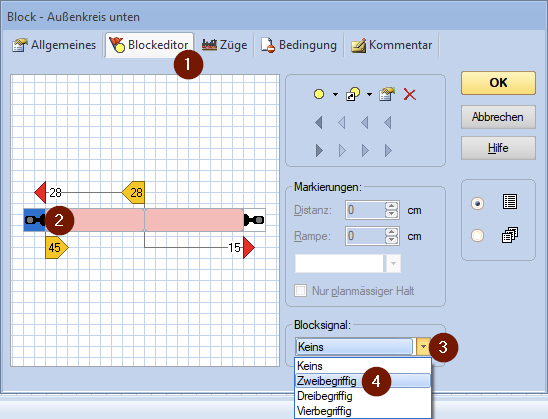Image resolution: width=548 pixels, height=419 pixels.
Task: Click the Rampe spinner arrows
Action: [392, 236]
